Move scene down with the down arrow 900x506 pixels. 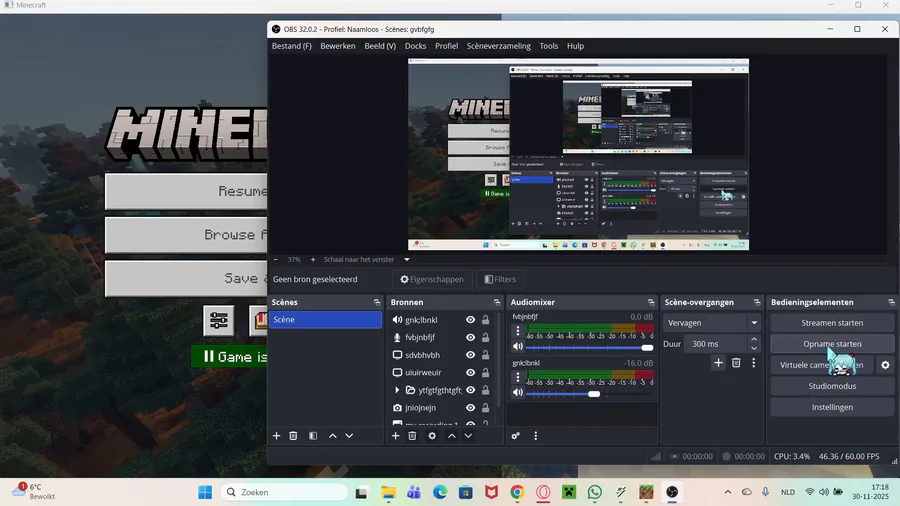(349, 436)
